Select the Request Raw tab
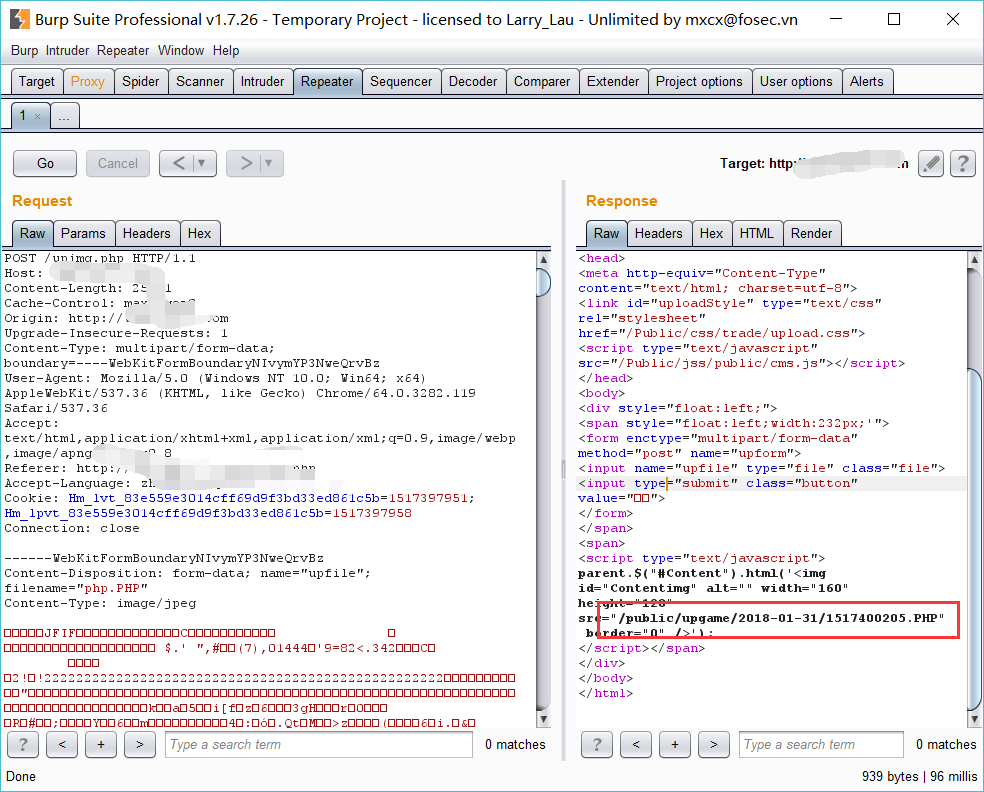The height and width of the screenshot is (792, 984). click(x=33, y=233)
